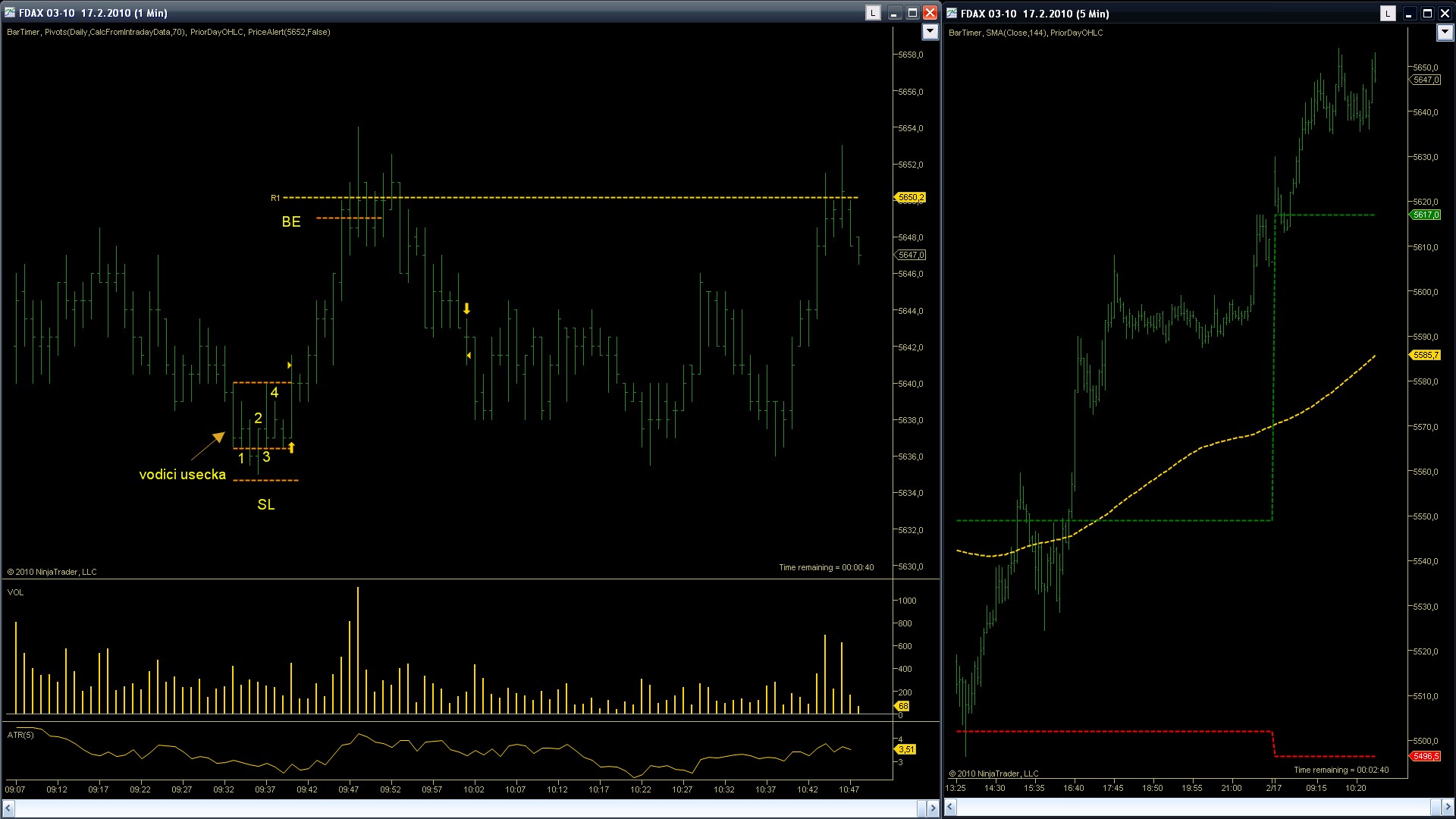The height and width of the screenshot is (819, 1456).
Task: Select the yellow up arrow buy marker
Action: pyautogui.click(x=291, y=447)
